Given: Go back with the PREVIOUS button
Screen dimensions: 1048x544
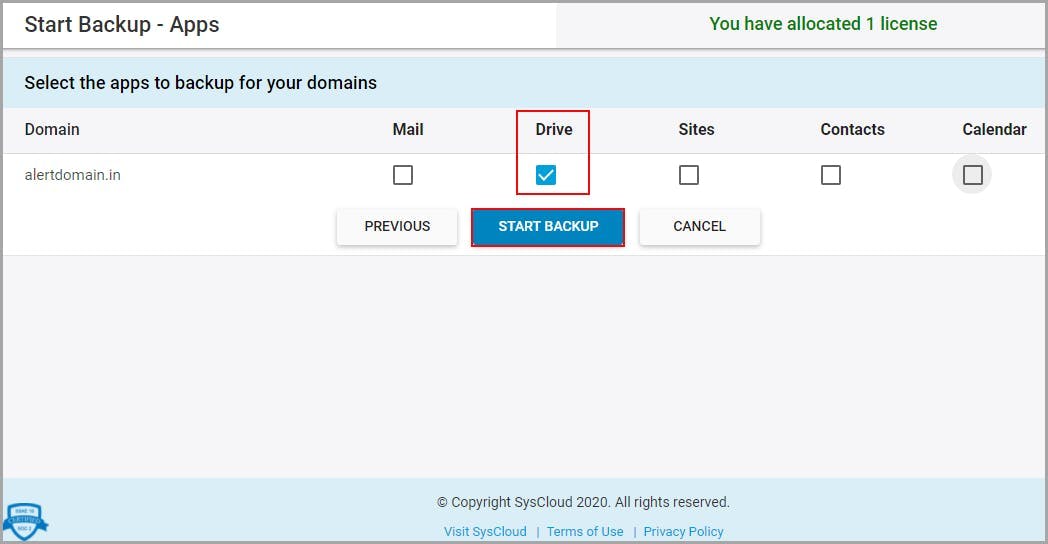Looking at the screenshot, I should 397,227.
